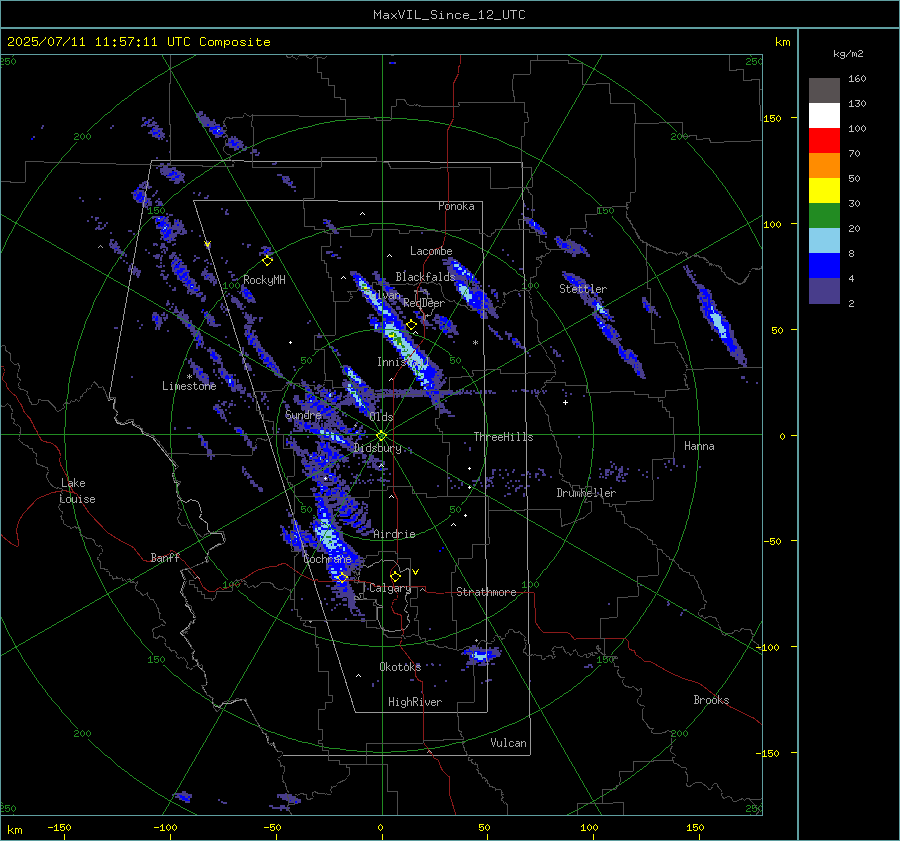Click the bright blue 8 legend block
This screenshot has width=900, height=841.
[x=824, y=265]
